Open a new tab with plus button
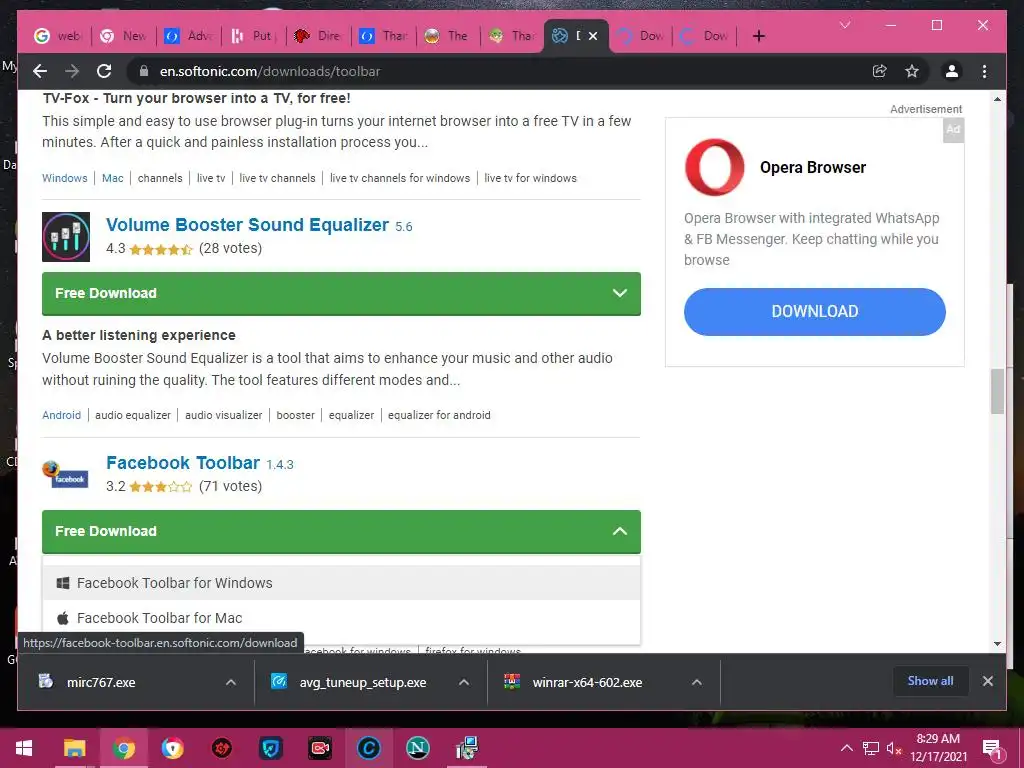Viewport: 1024px width, 768px height. (x=758, y=36)
